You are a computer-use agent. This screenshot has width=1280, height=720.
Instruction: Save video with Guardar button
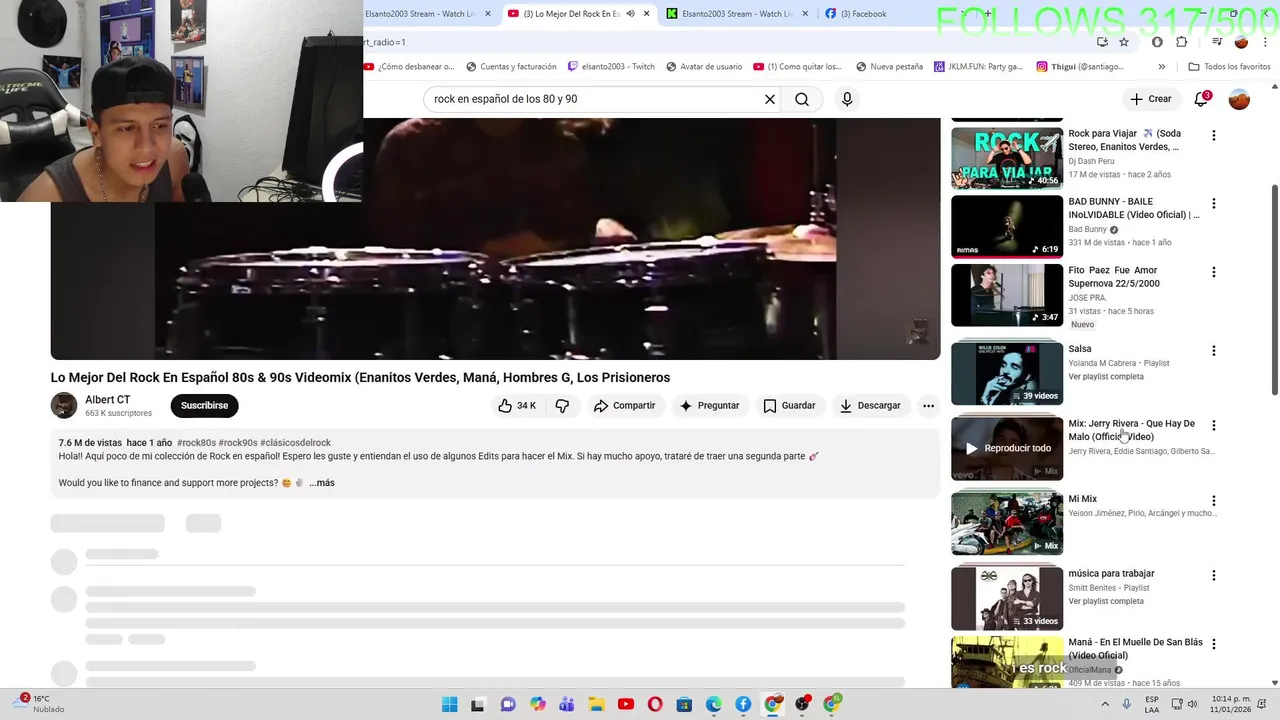[789, 406]
